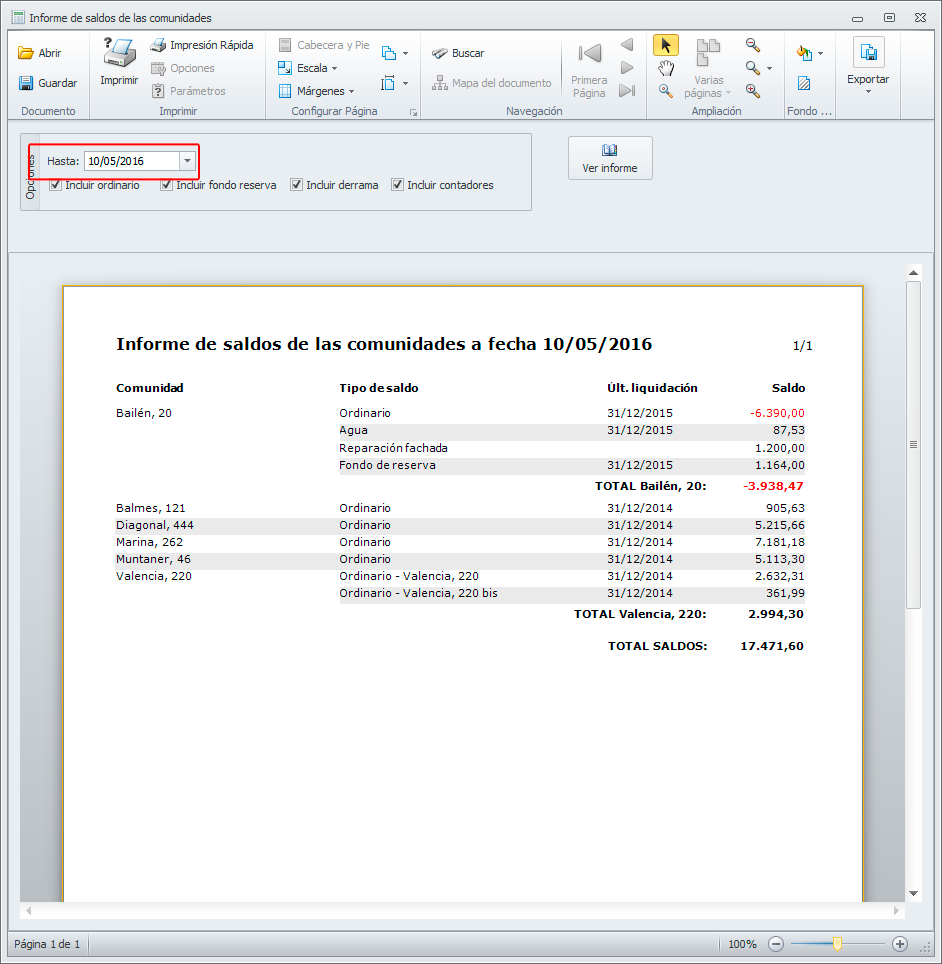
Task: Click the Guardar save button
Action: tap(48, 83)
